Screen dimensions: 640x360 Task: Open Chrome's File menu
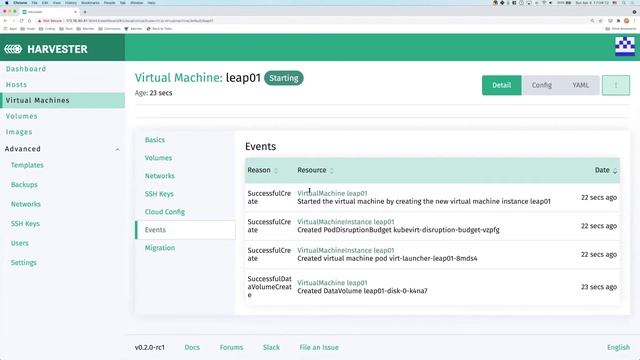tap(35, 2)
